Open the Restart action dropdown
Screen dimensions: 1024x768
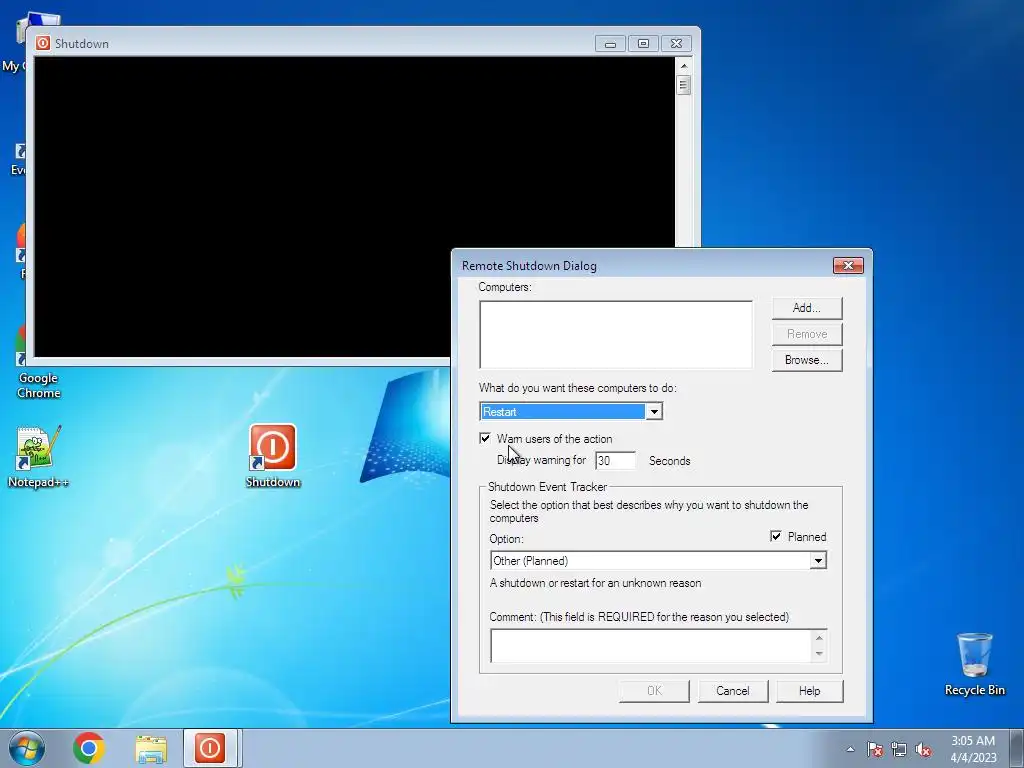pos(654,411)
